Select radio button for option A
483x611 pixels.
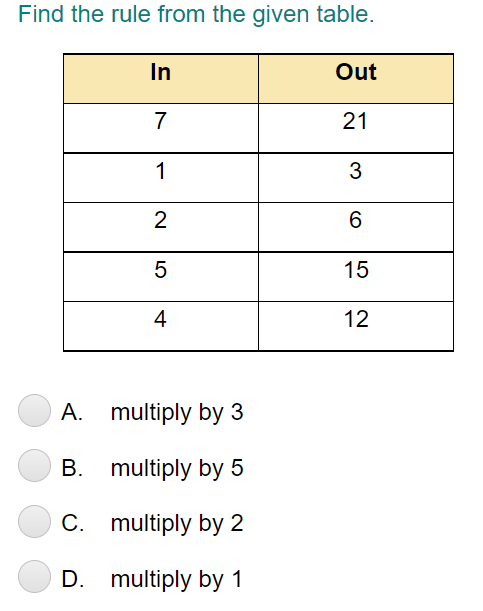[x=34, y=410]
